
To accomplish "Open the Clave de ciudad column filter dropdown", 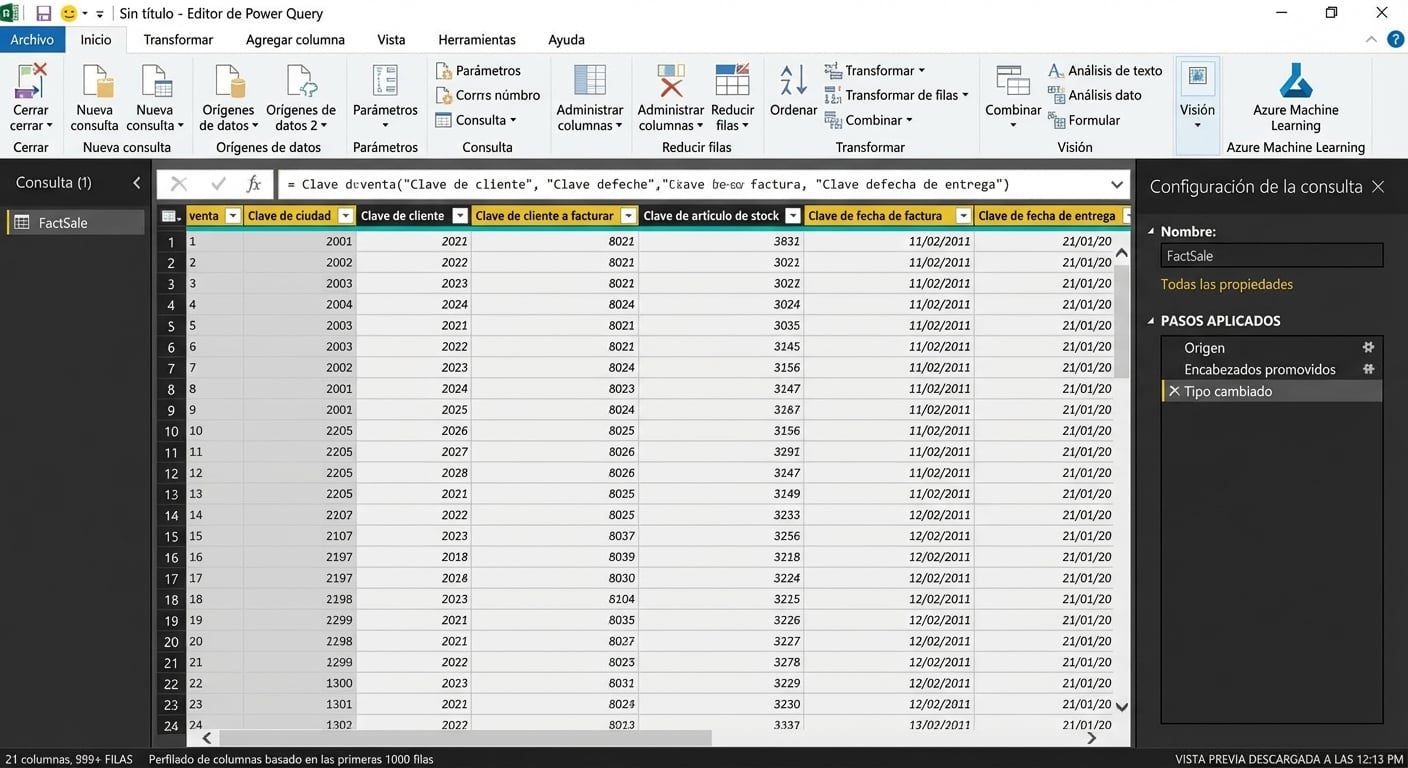I will pos(346,214).
